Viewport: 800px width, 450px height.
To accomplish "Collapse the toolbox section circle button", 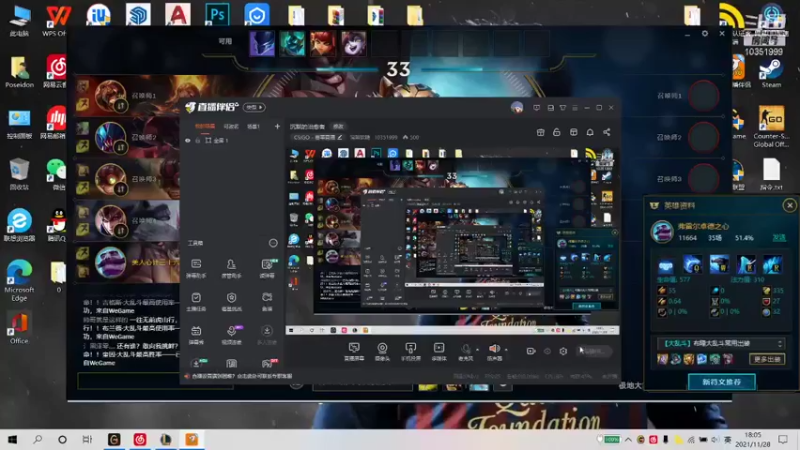I will [273, 243].
